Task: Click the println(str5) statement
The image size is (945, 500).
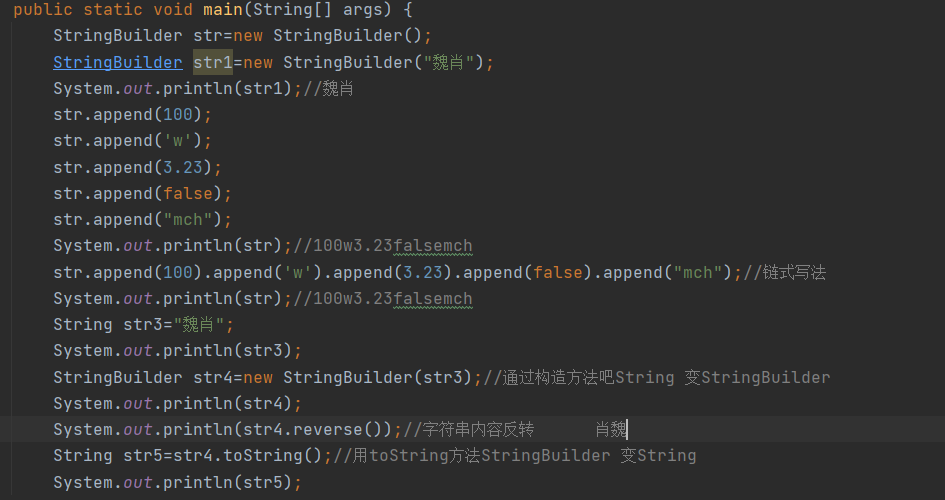Action: point(177,482)
